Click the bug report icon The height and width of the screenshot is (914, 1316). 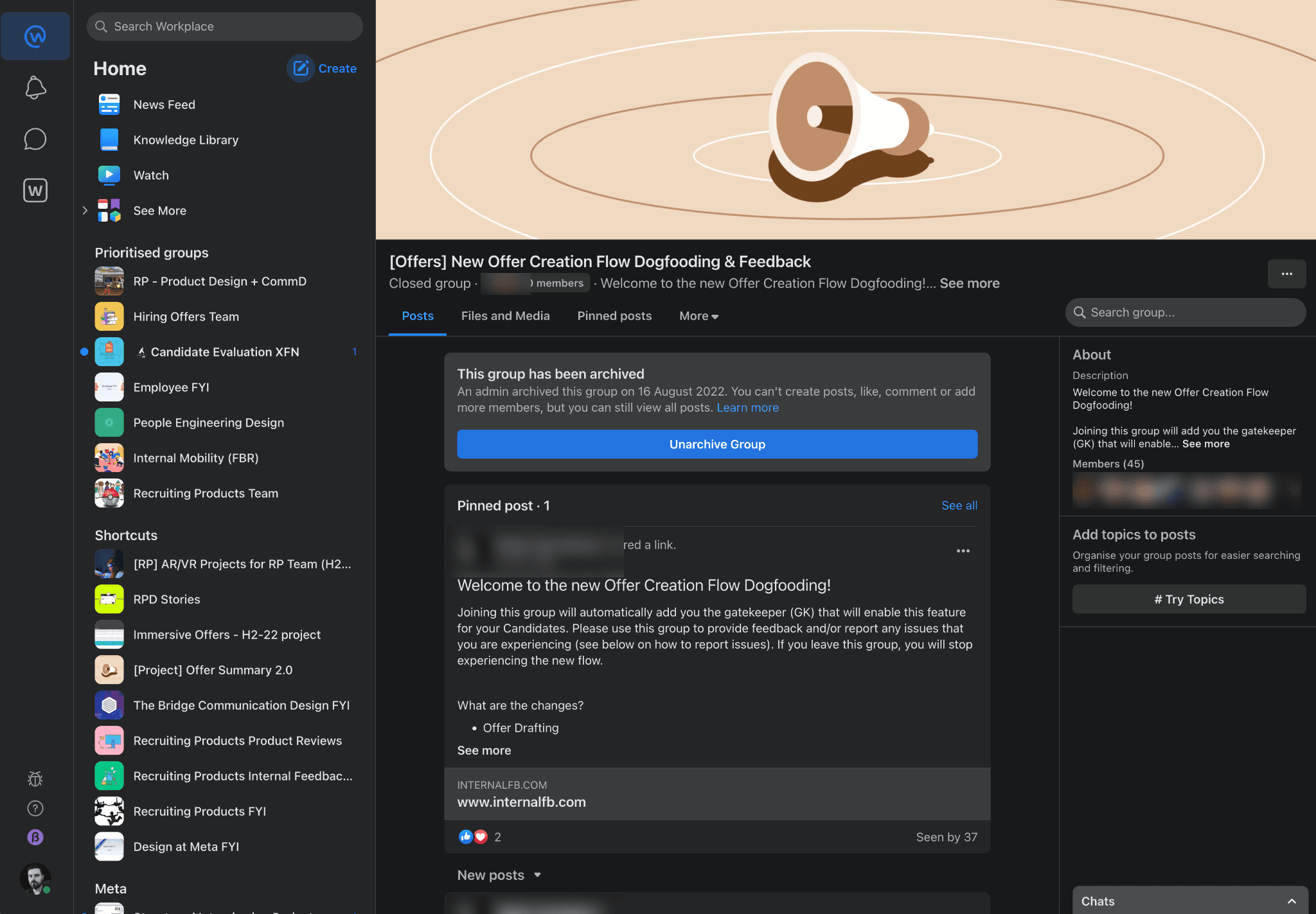coord(35,779)
